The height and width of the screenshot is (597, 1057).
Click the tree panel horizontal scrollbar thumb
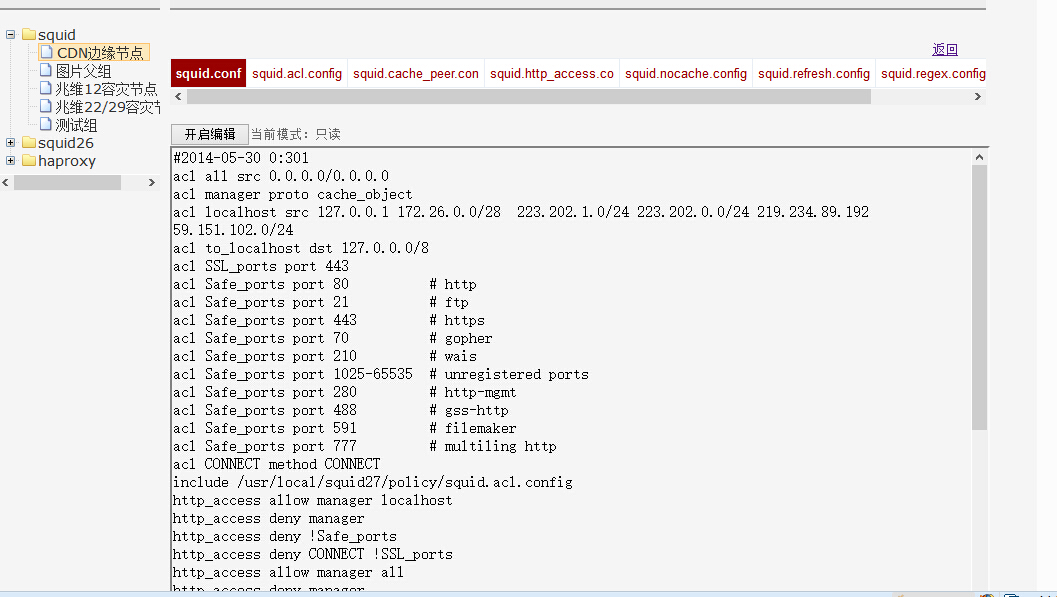(67, 183)
